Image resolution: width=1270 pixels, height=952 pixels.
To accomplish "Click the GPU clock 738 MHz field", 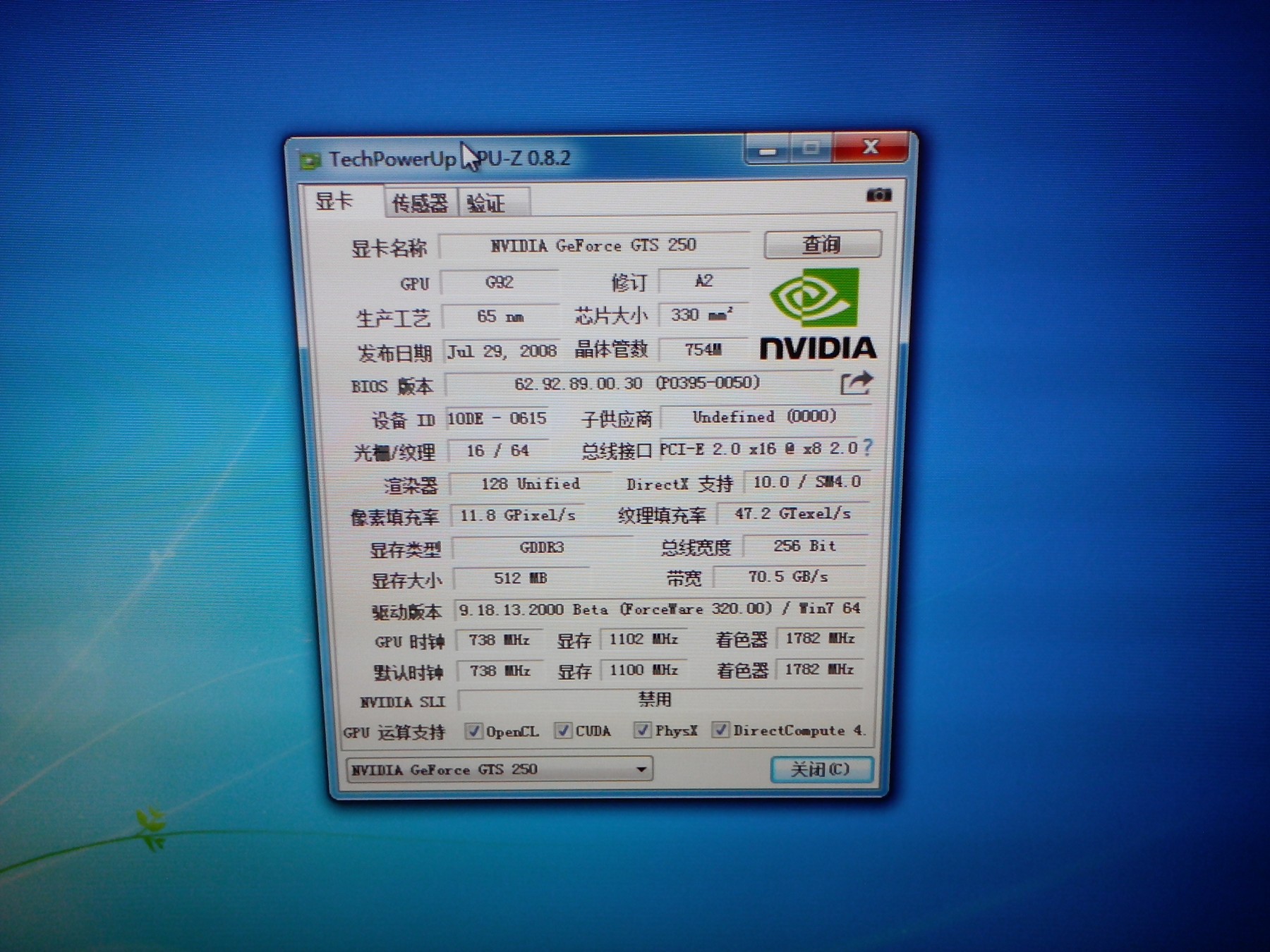I will pyautogui.click(x=500, y=640).
